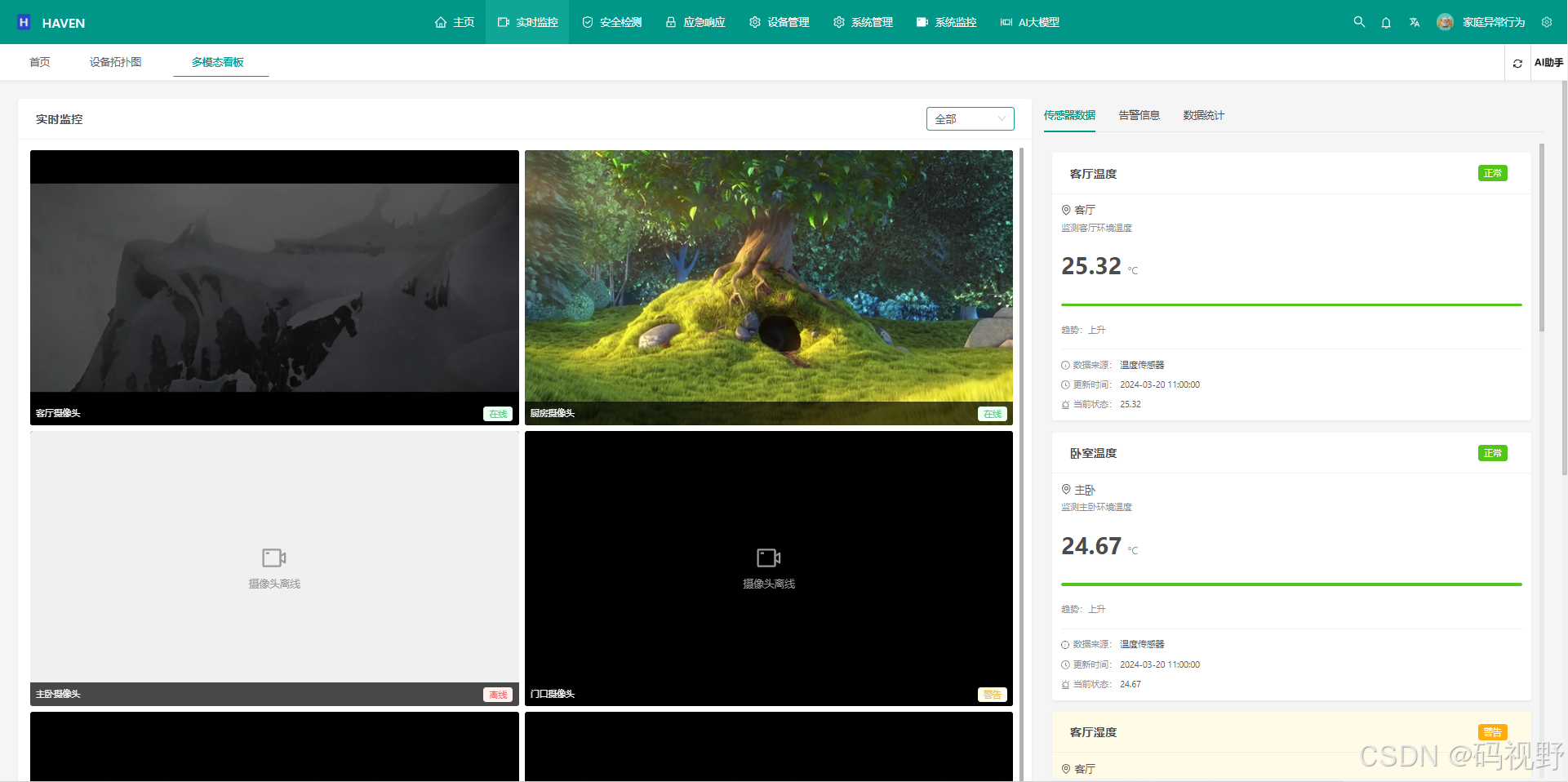Expand the 全部 camera filter dropdown
The image size is (1568, 782).
970,119
